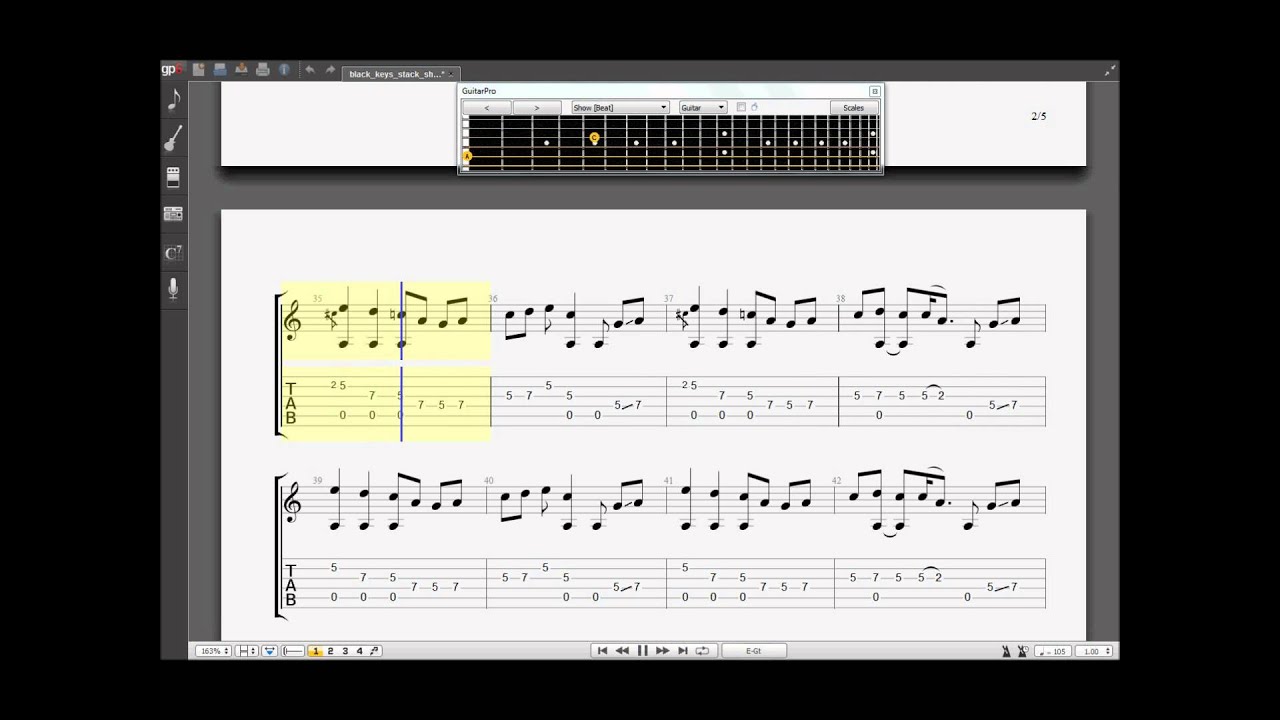Click bar number 42 in score
Image resolution: width=1280 pixels, height=720 pixels.
pos(837,481)
